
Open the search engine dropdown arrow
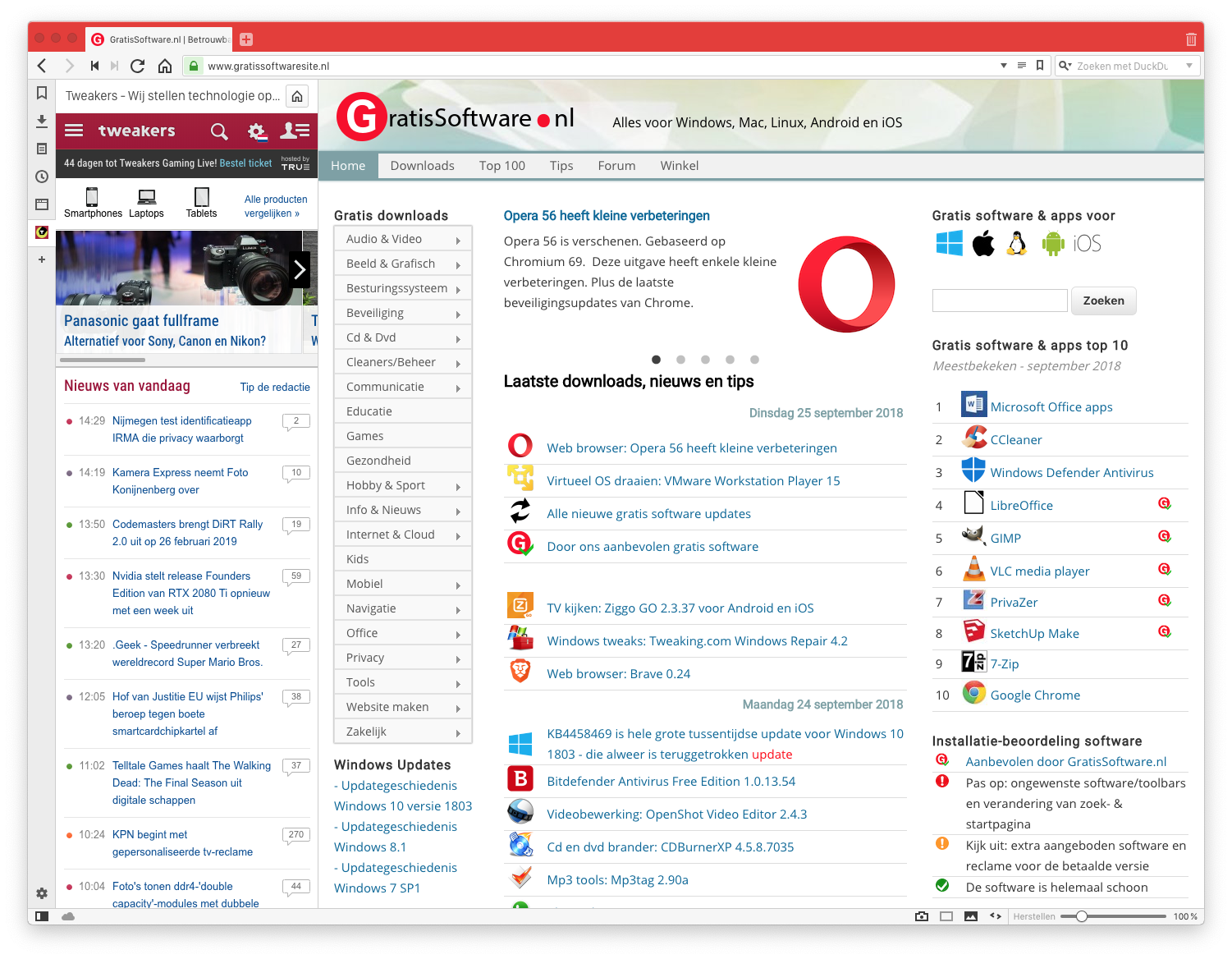pyautogui.click(x=1188, y=66)
